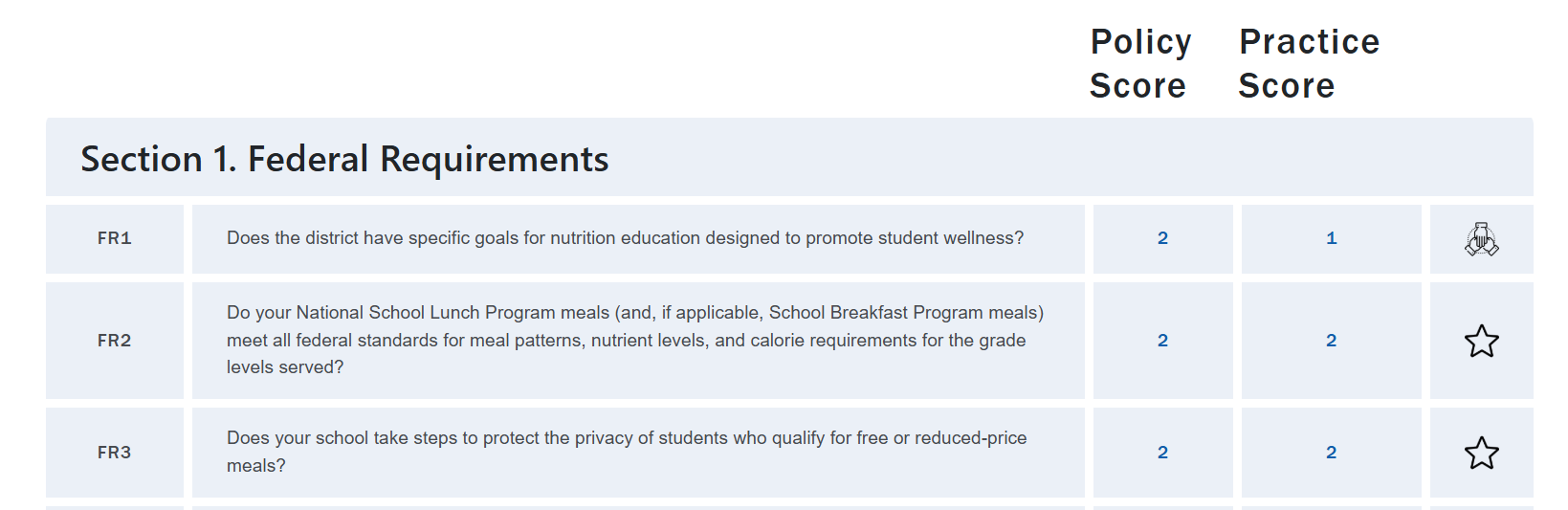Select the FR2 policy score link
Screen dimensions: 1568x510
(1162, 341)
